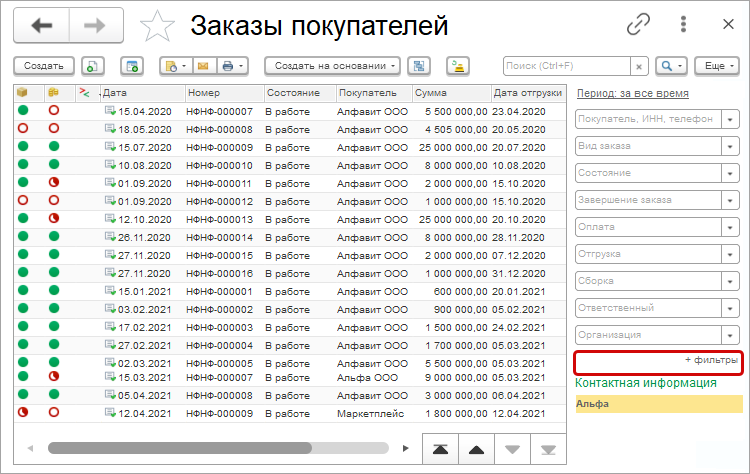
Task: Click the horizontal scrollbar thumb
Action: click(180, 448)
